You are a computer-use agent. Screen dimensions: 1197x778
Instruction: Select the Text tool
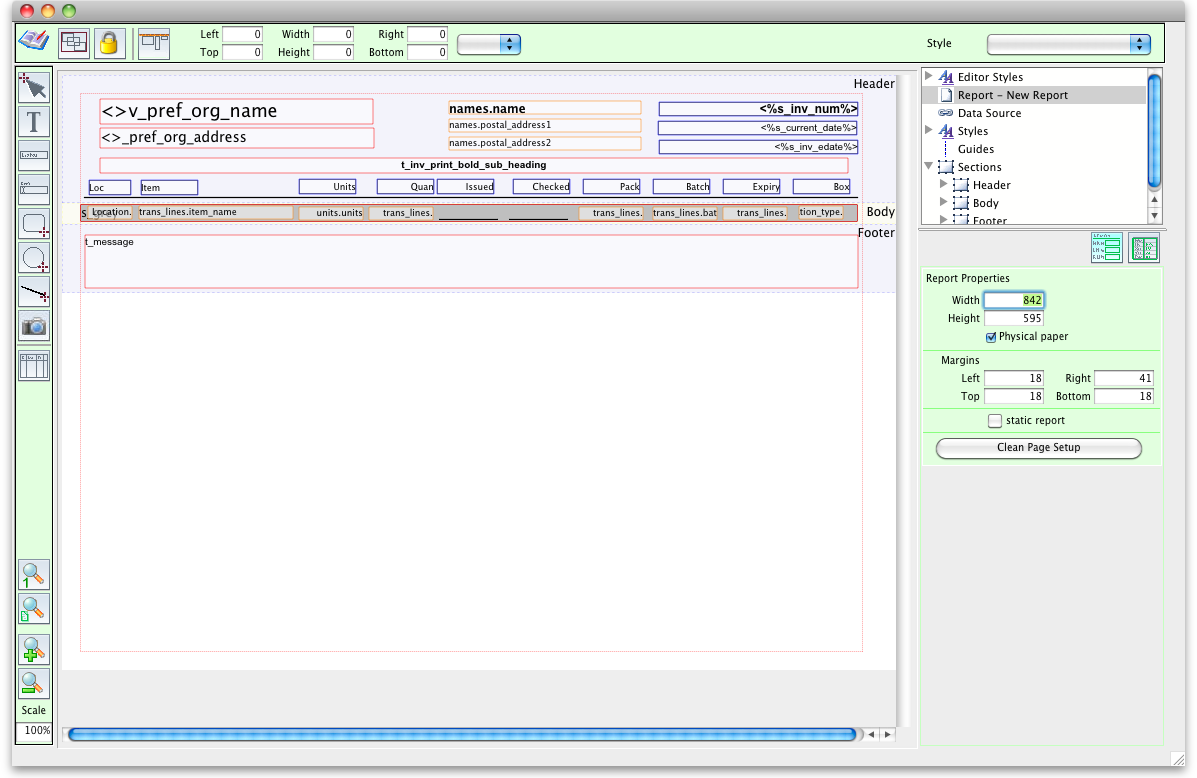click(34, 122)
